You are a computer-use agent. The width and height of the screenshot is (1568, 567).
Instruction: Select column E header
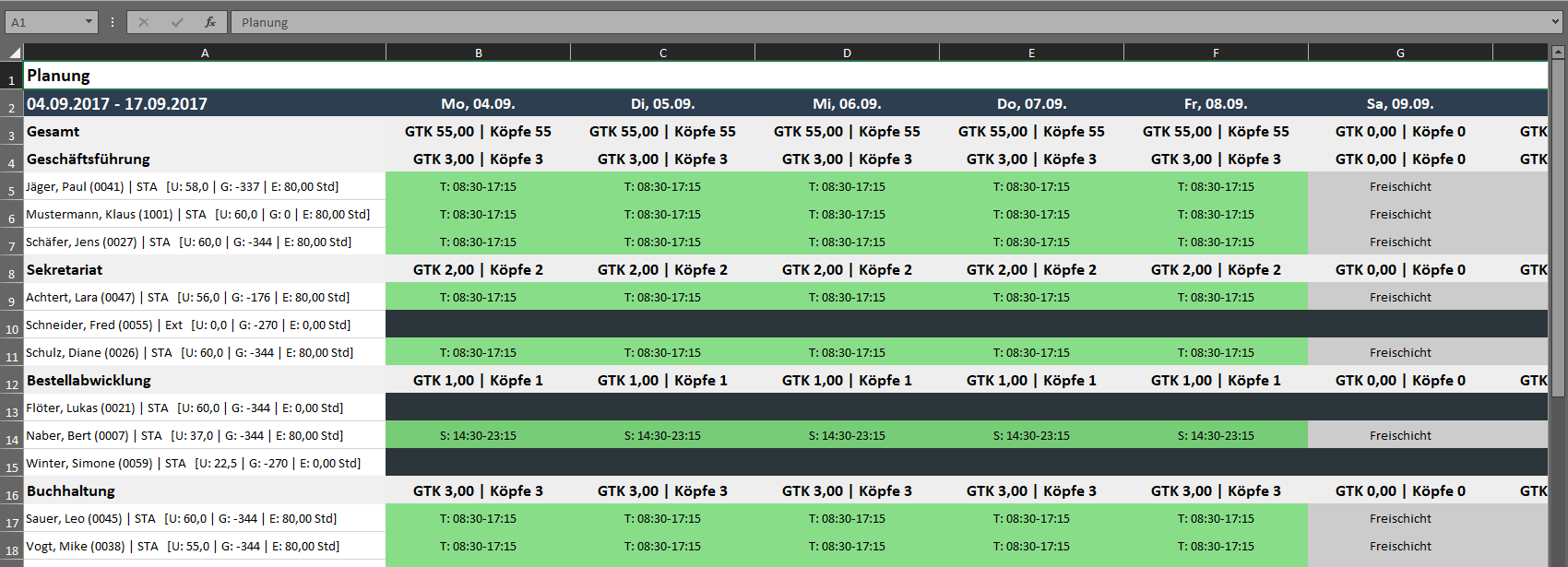click(x=1031, y=53)
